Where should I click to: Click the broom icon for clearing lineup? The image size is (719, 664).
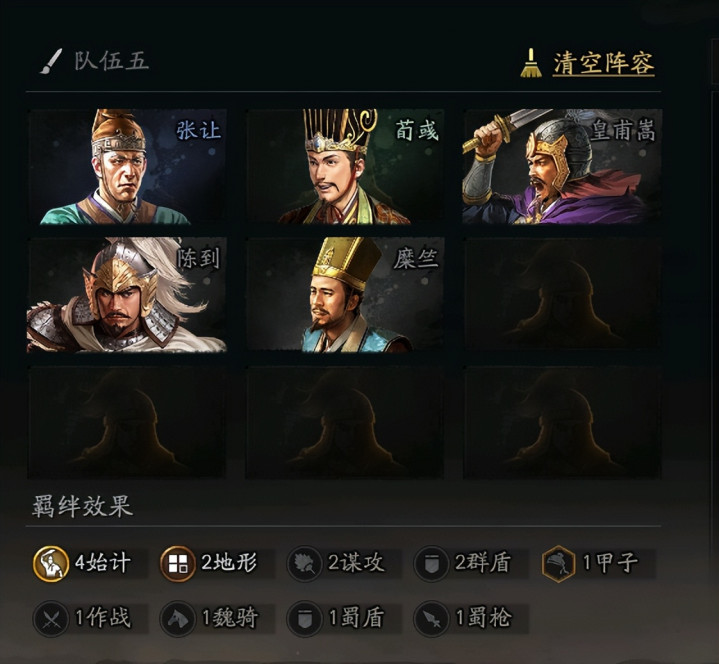[531, 63]
